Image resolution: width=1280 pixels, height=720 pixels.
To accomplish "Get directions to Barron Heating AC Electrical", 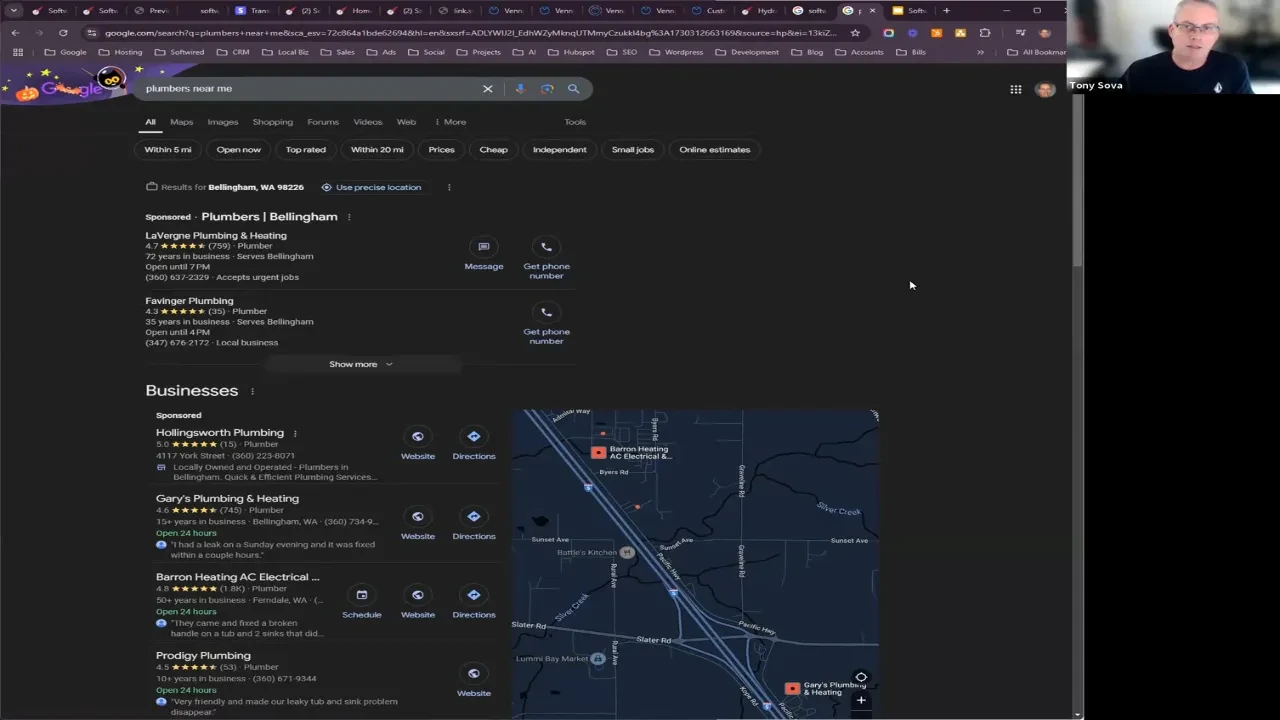I will [474, 594].
